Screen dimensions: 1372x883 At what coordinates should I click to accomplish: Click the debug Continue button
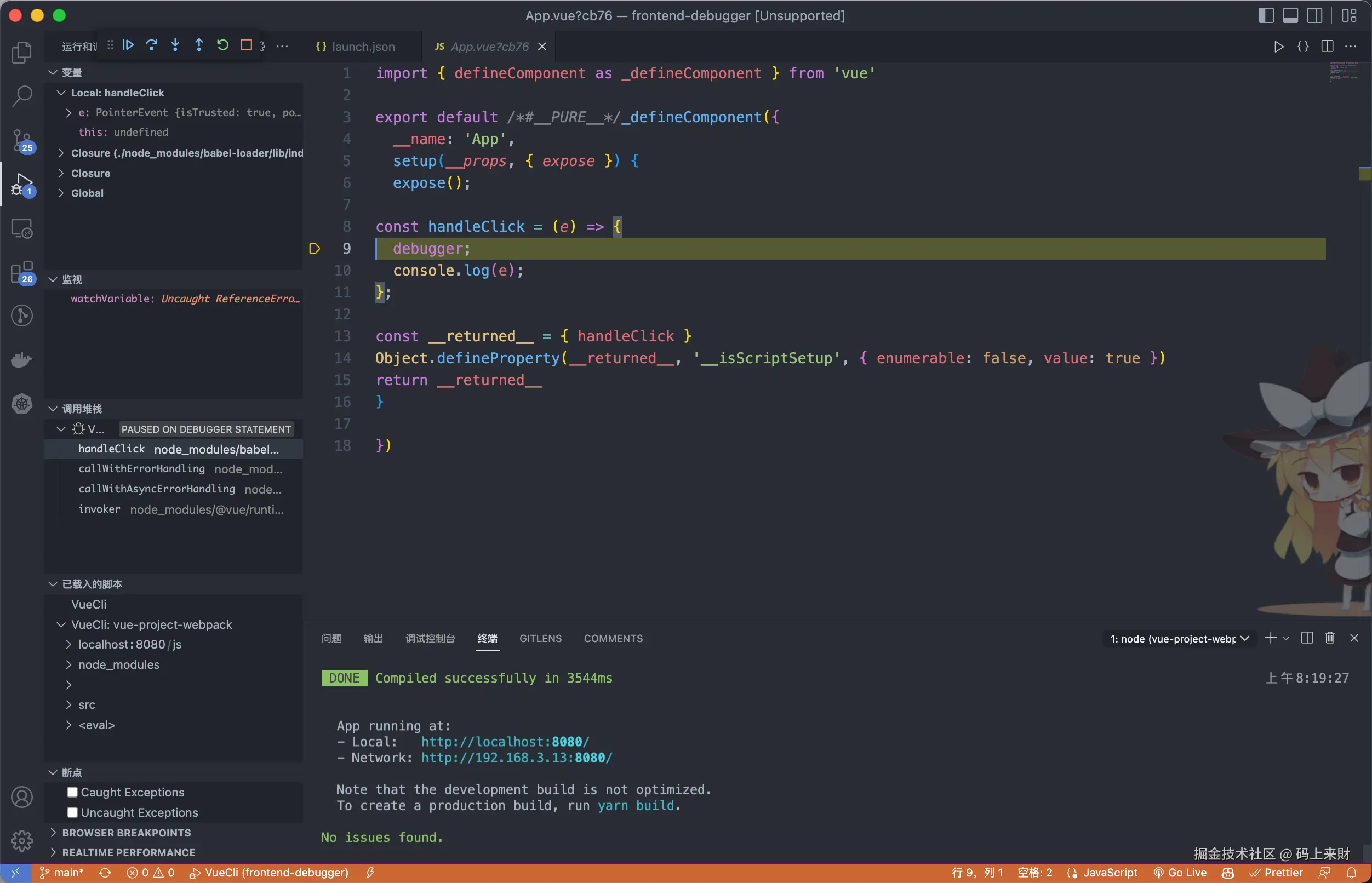tap(128, 45)
